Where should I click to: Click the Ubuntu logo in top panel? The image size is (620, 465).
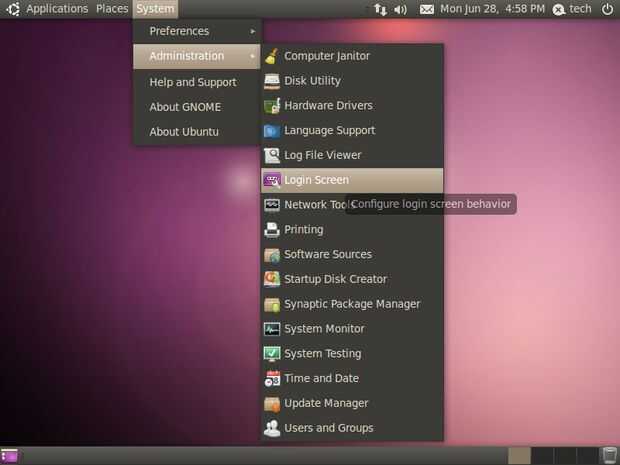13,9
